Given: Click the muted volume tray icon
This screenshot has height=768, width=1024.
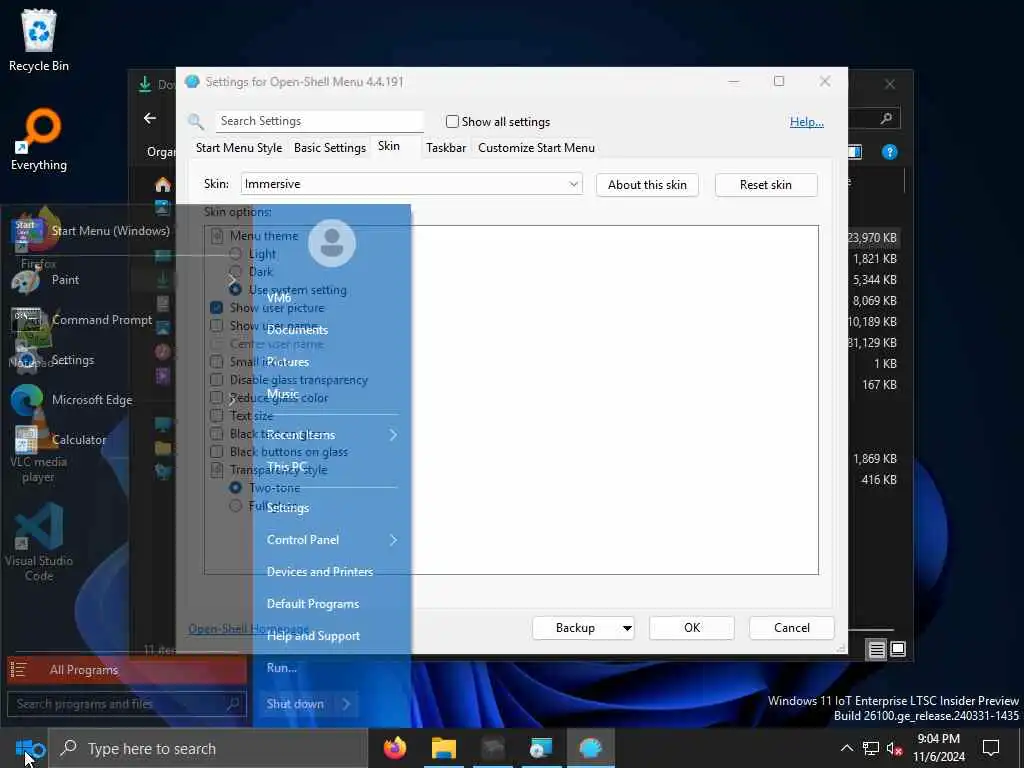Looking at the screenshot, I should (895, 748).
